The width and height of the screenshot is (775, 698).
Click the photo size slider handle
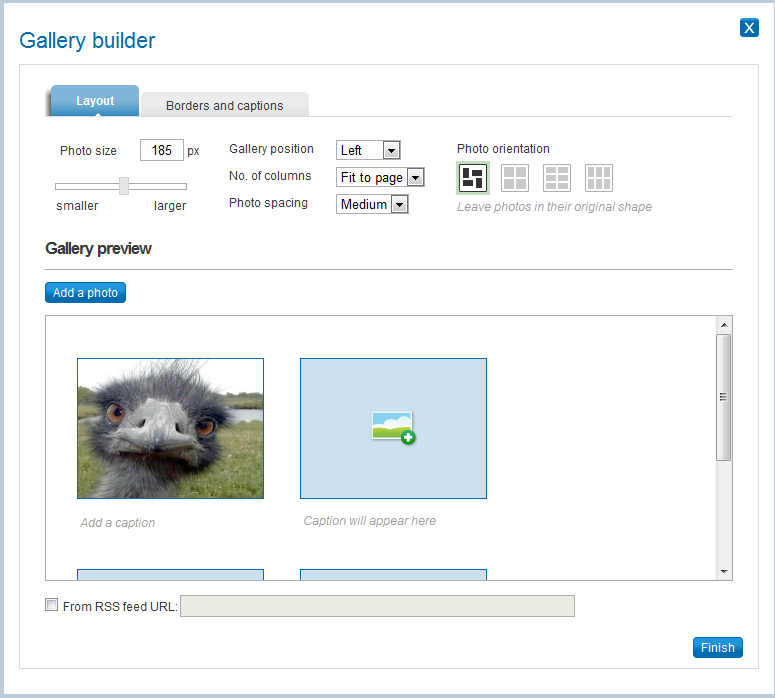124,186
